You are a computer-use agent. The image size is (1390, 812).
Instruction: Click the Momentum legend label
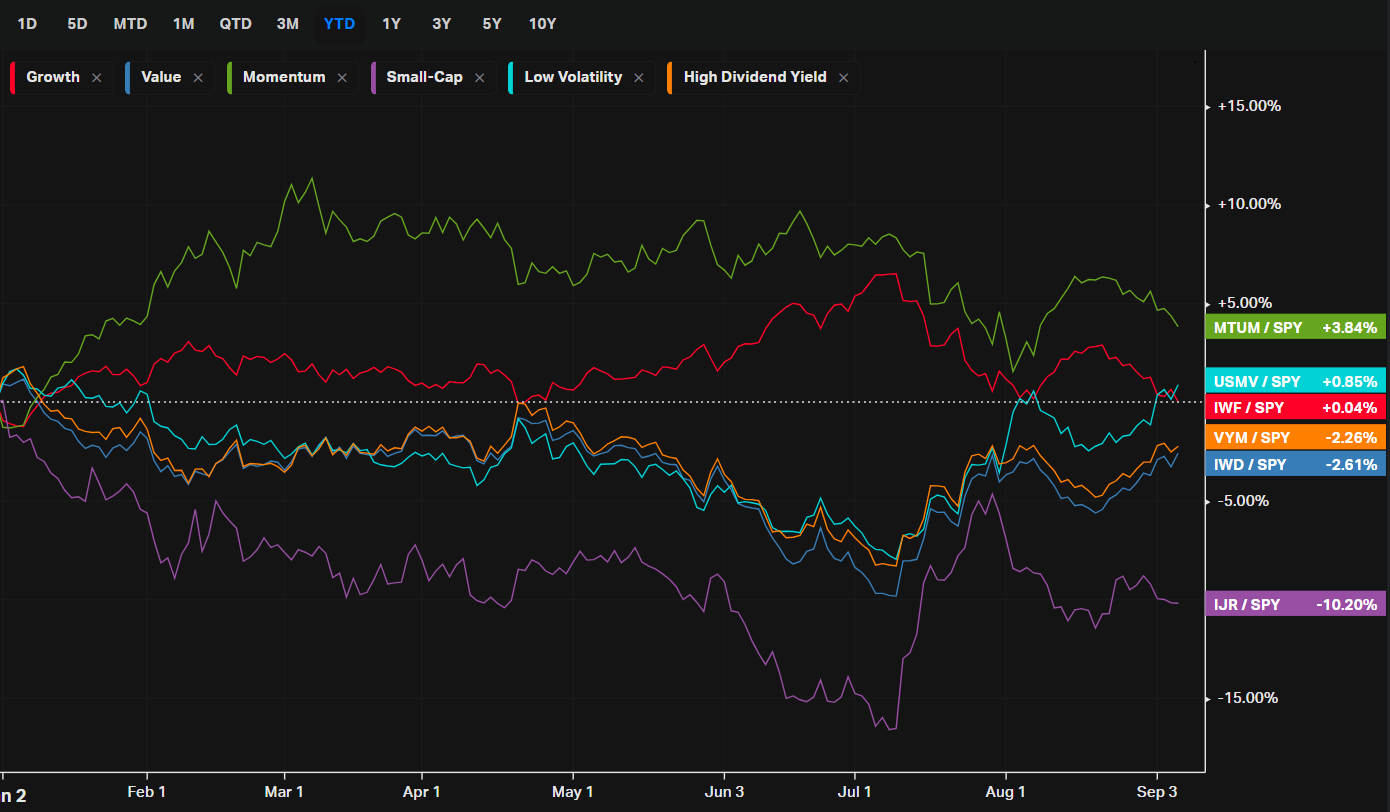click(x=284, y=77)
